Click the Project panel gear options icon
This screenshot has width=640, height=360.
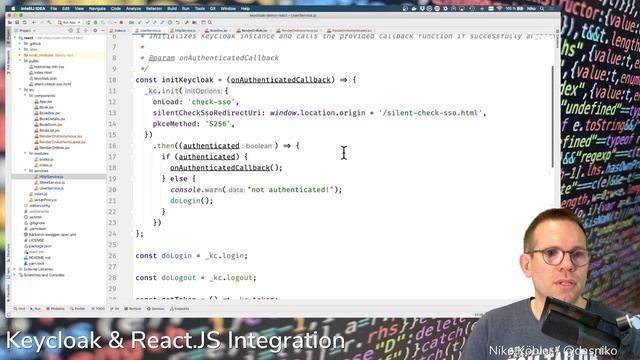pyautogui.click(x=95, y=31)
